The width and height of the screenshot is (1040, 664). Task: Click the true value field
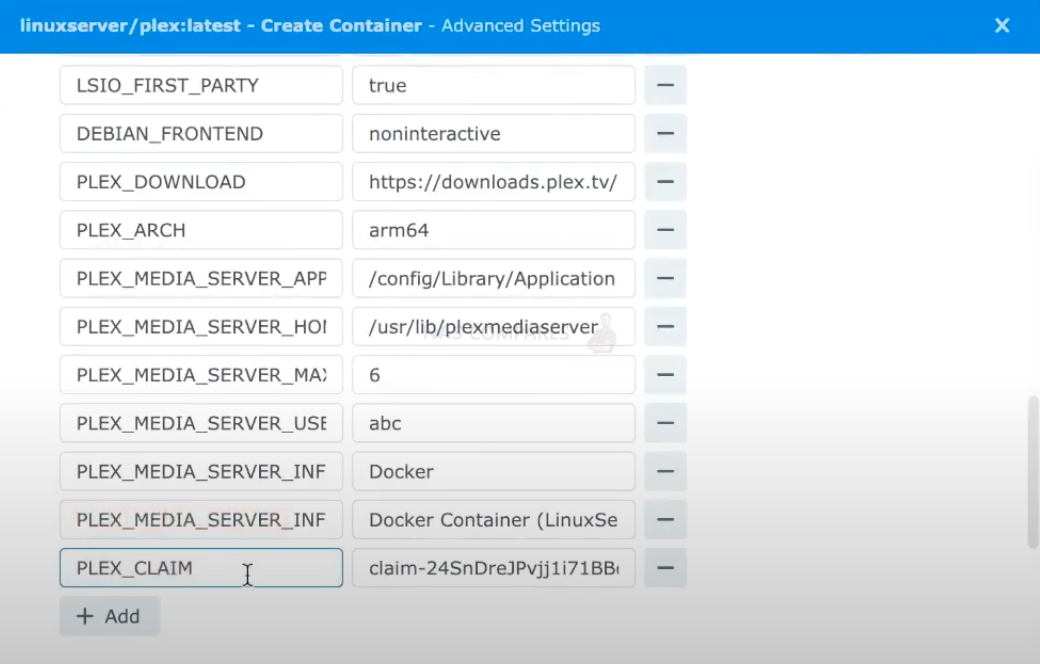[493, 85]
